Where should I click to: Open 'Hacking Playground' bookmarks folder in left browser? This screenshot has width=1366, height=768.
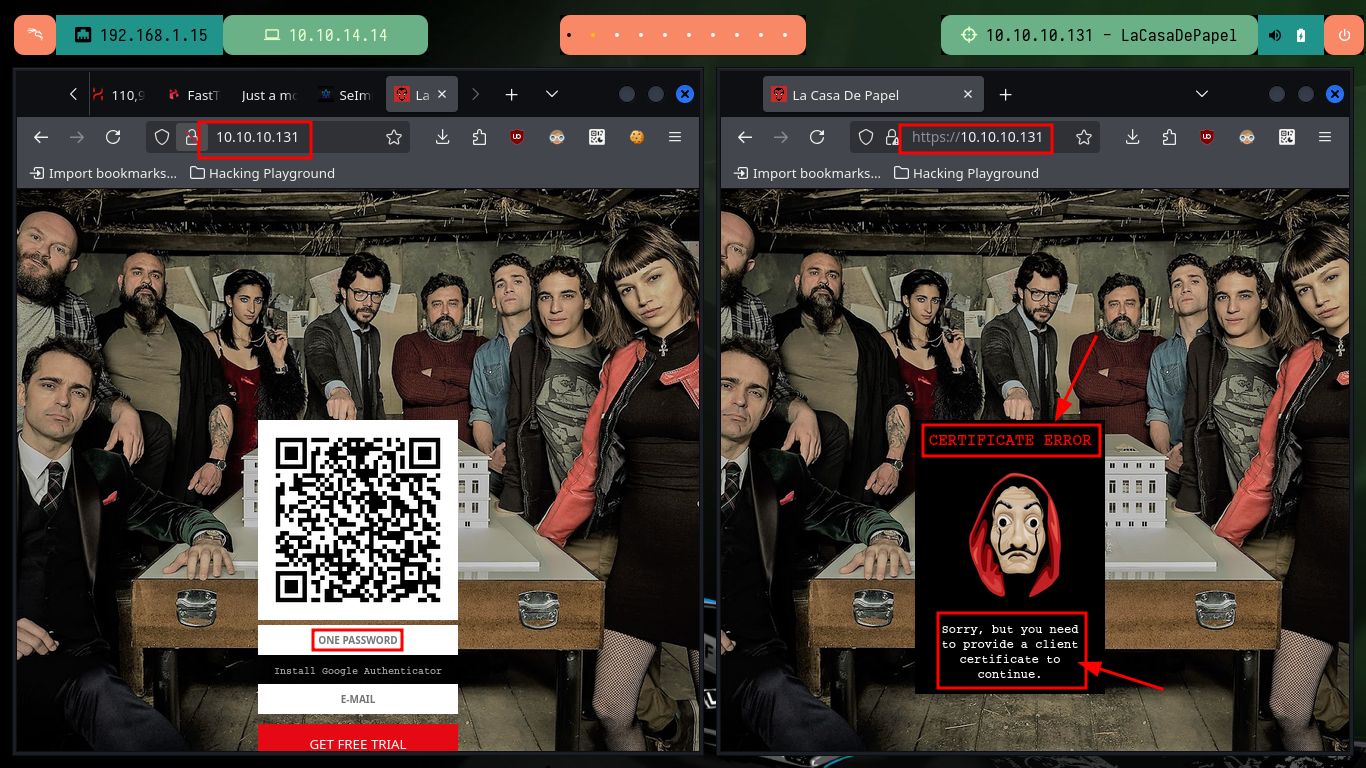pyautogui.click(x=263, y=173)
